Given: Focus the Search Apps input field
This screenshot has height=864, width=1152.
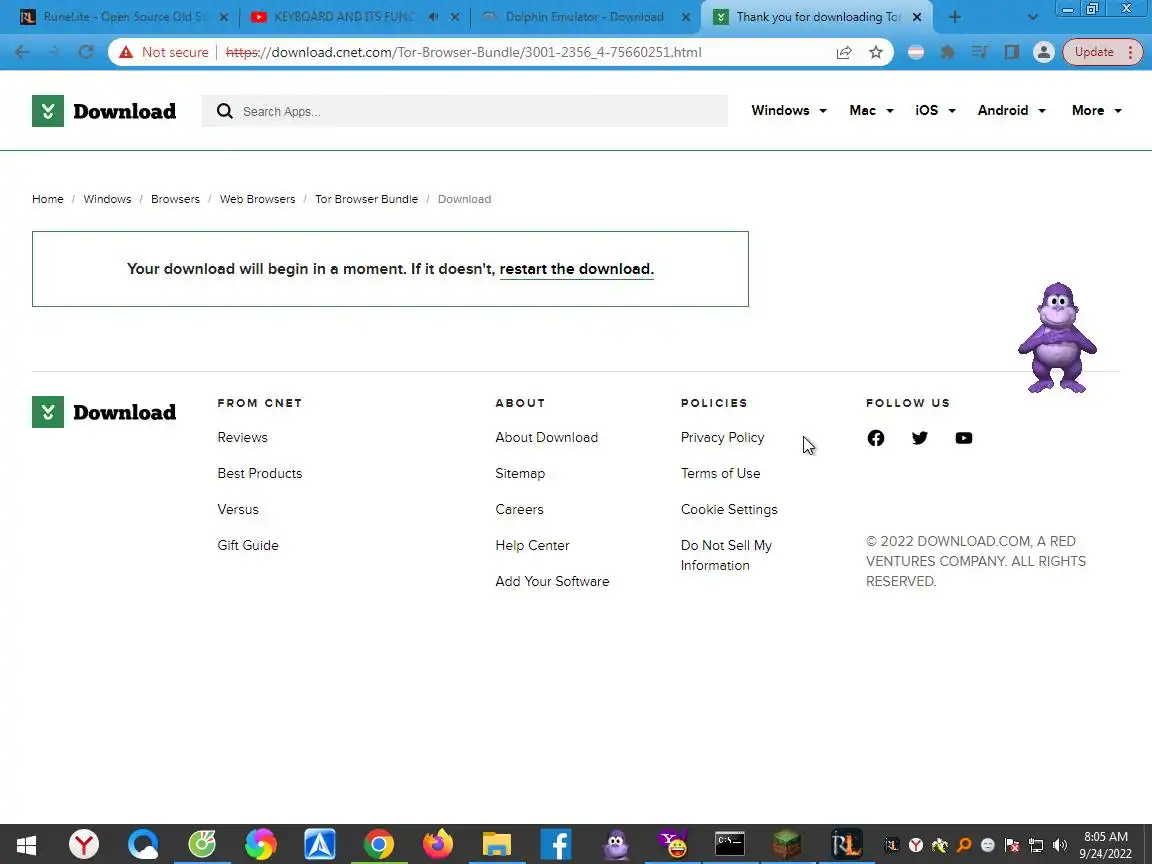Looking at the screenshot, I should pos(464,111).
